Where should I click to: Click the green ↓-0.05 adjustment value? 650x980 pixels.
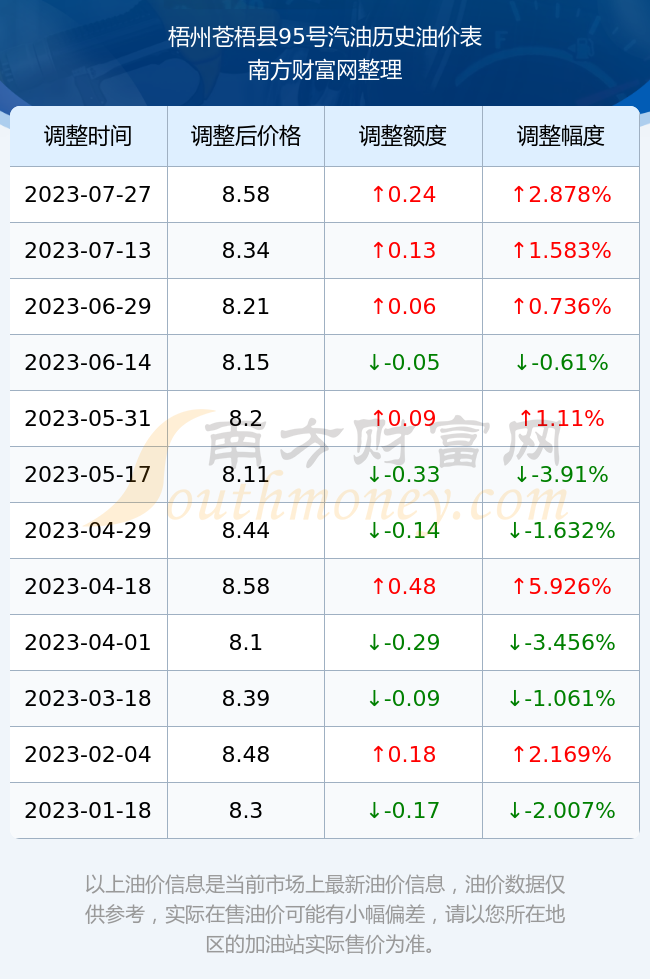403,362
